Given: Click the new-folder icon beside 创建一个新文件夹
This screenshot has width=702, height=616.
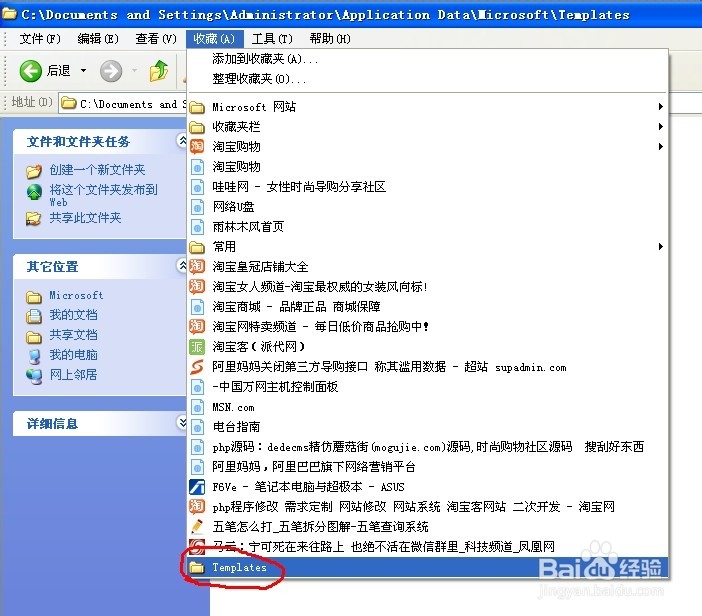Looking at the screenshot, I should pos(34,171).
